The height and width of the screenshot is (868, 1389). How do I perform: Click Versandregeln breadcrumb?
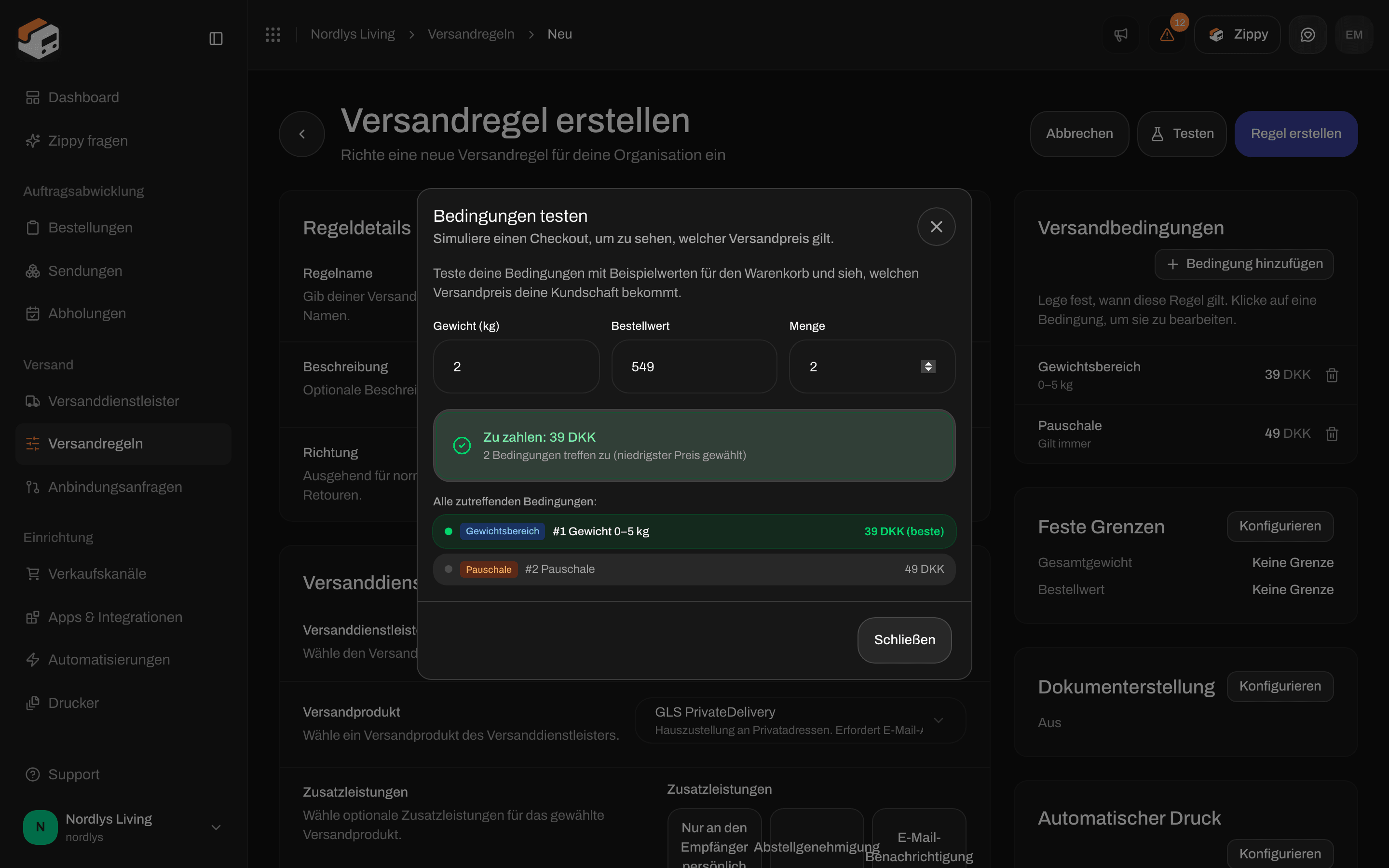471,34
